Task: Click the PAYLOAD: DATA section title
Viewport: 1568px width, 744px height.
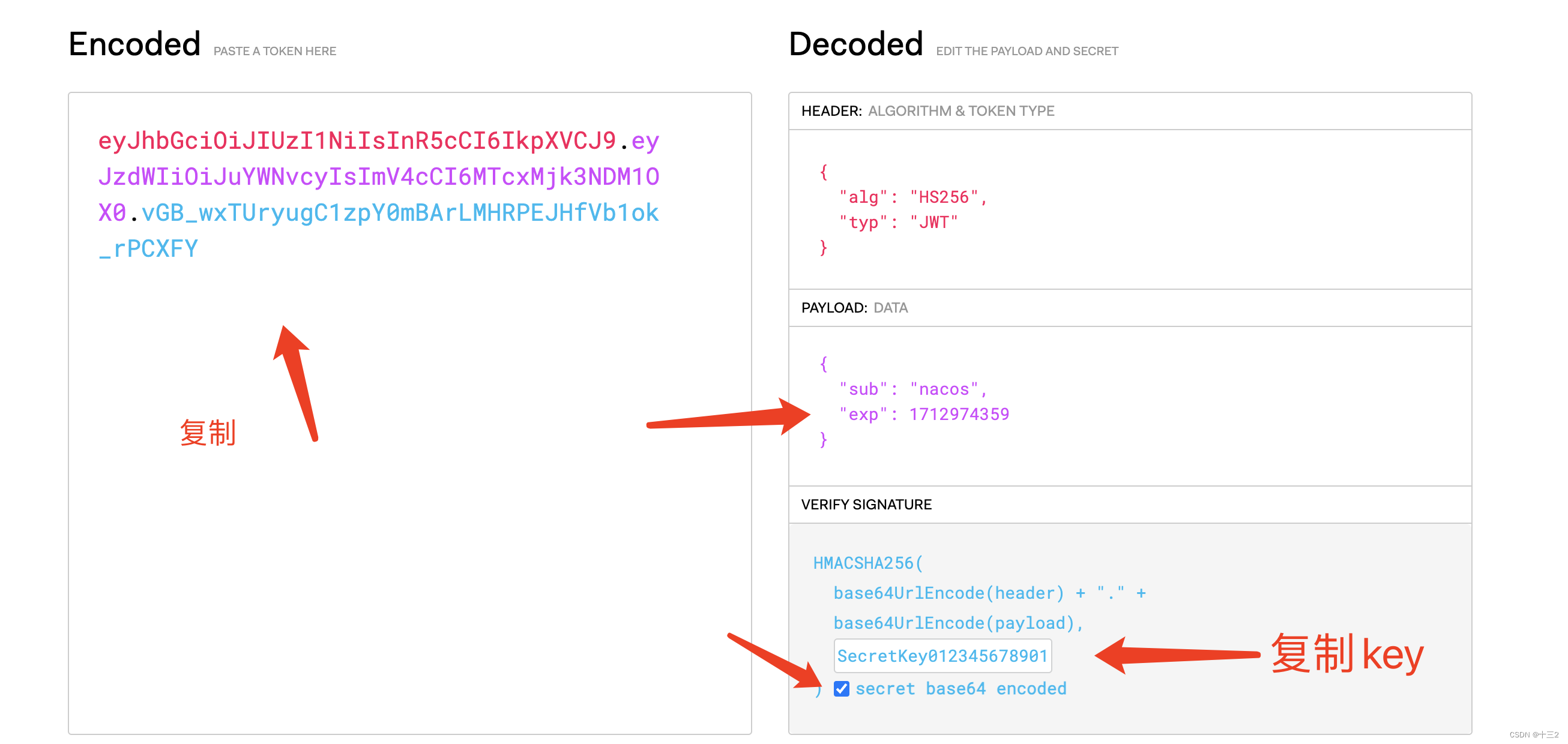Action: click(854, 307)
